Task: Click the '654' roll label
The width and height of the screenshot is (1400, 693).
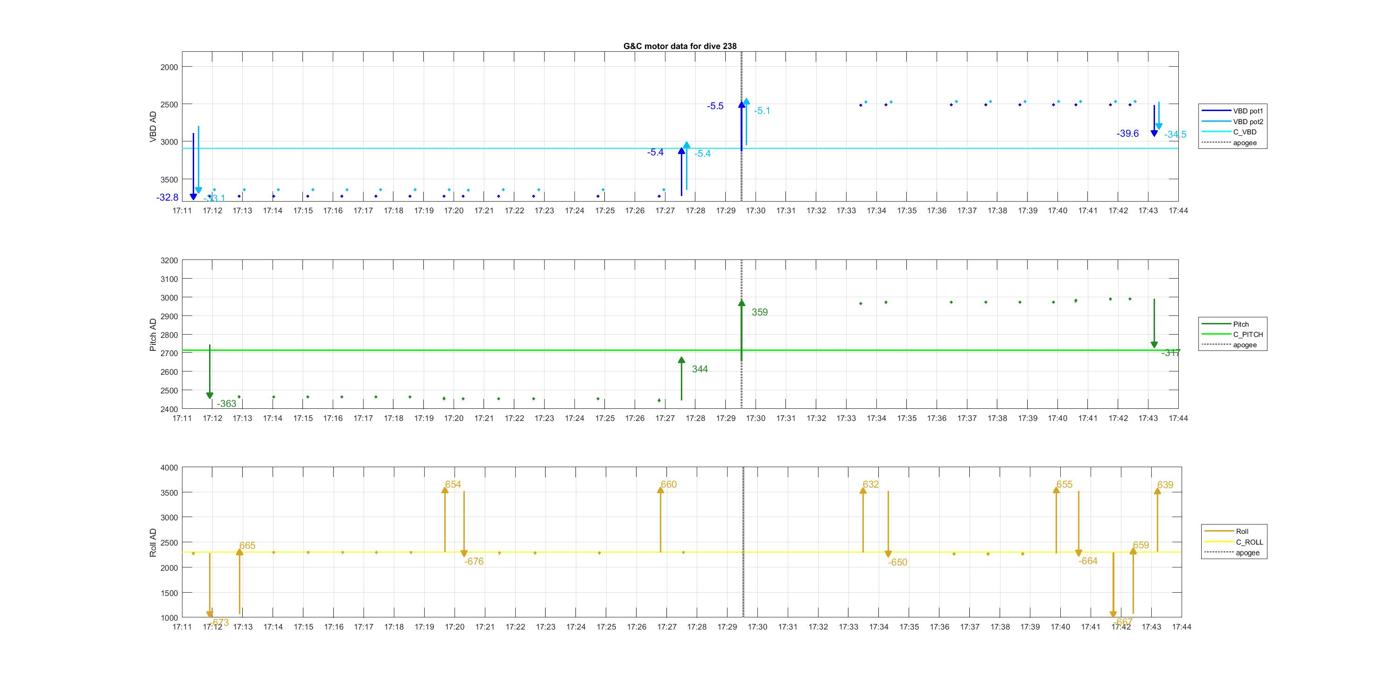Action: (453, 484)
